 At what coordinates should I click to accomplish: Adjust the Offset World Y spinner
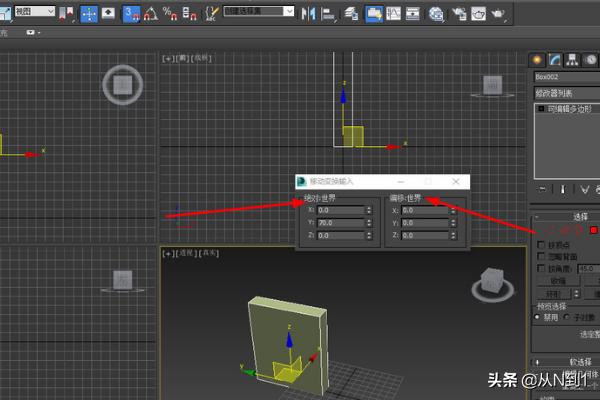point(453,223)
